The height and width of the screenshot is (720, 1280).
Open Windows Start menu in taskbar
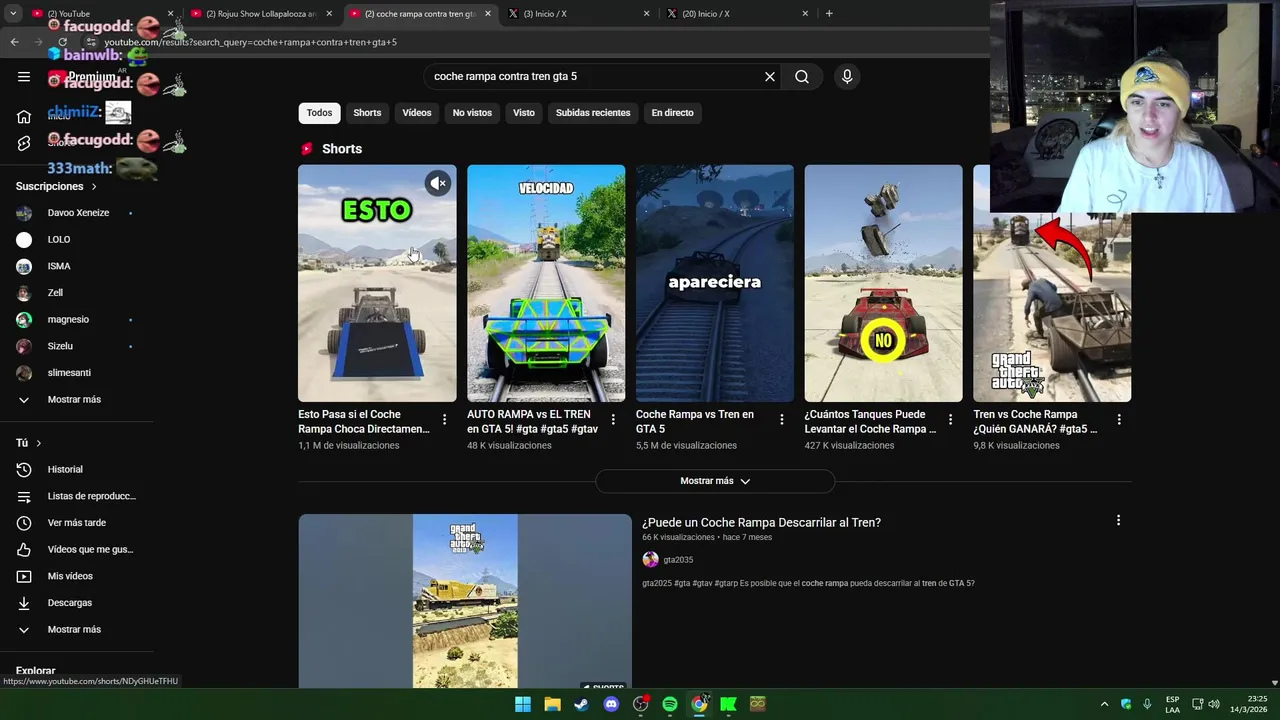[523, 704]
